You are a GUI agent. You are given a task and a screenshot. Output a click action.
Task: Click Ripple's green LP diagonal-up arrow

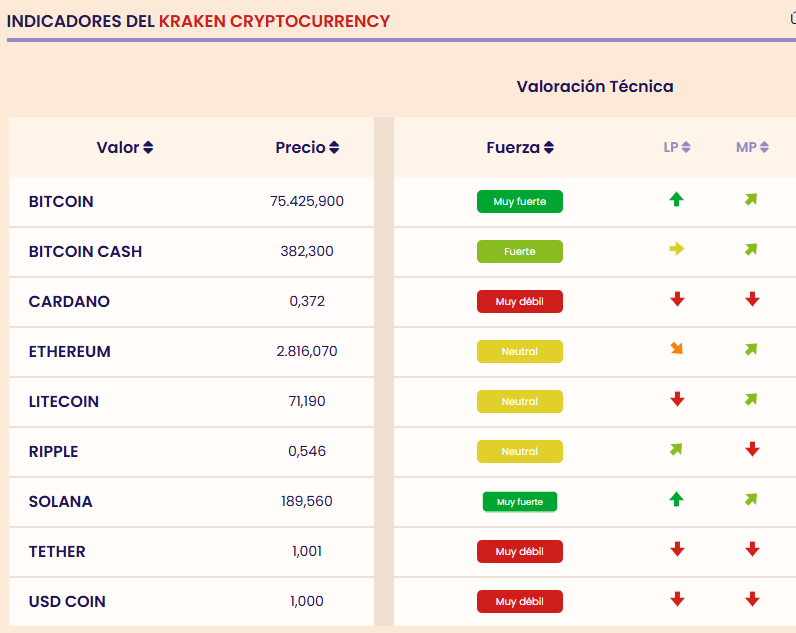677,450
